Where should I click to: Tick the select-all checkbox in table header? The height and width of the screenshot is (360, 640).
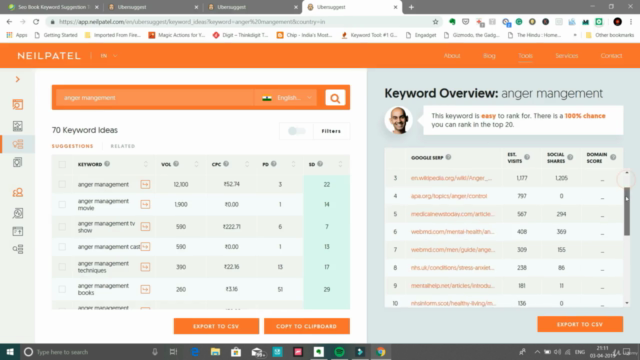62,164
